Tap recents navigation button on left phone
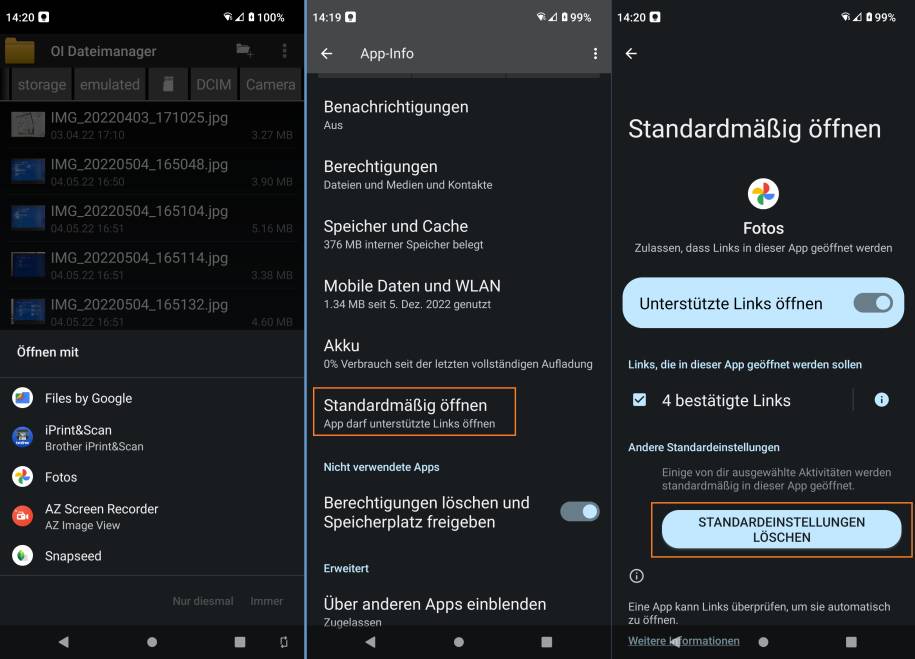The width and height of the screenshot is (915, 659). coord(240,642)
